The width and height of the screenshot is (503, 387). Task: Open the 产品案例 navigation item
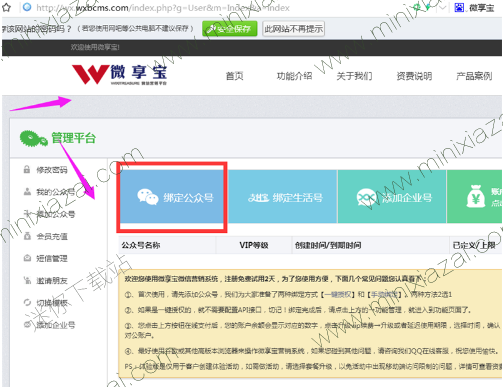tap(474, 76)
